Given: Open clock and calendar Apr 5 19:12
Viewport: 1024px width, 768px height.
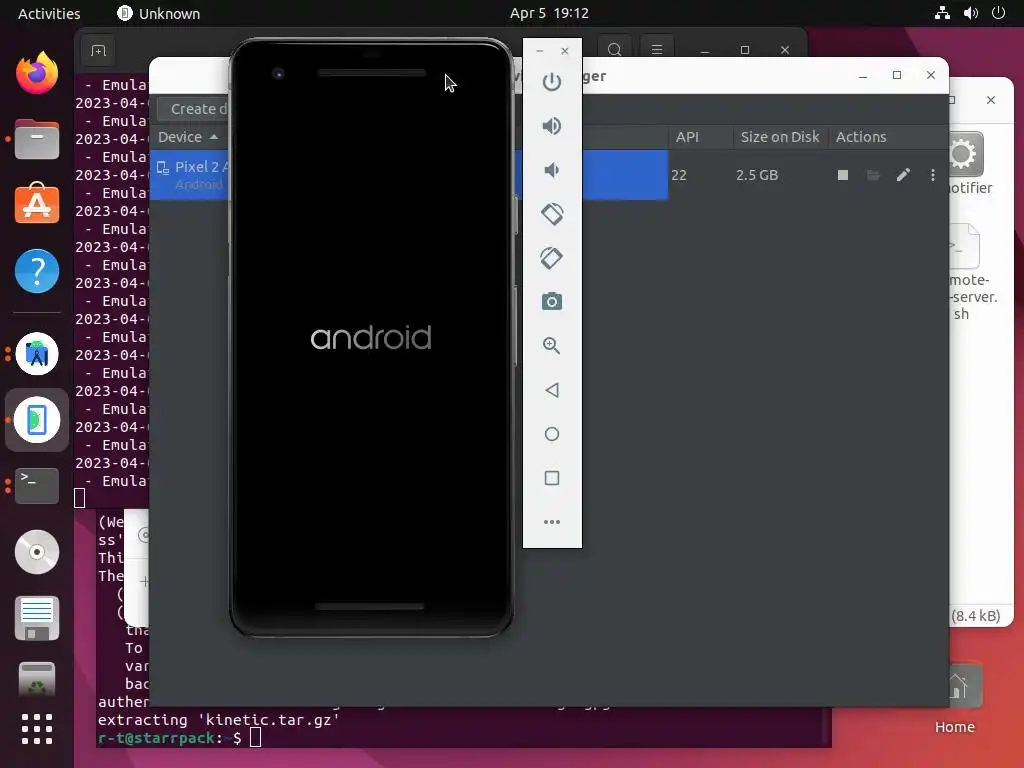Looking at the screenshot, I should click(549, 13).
